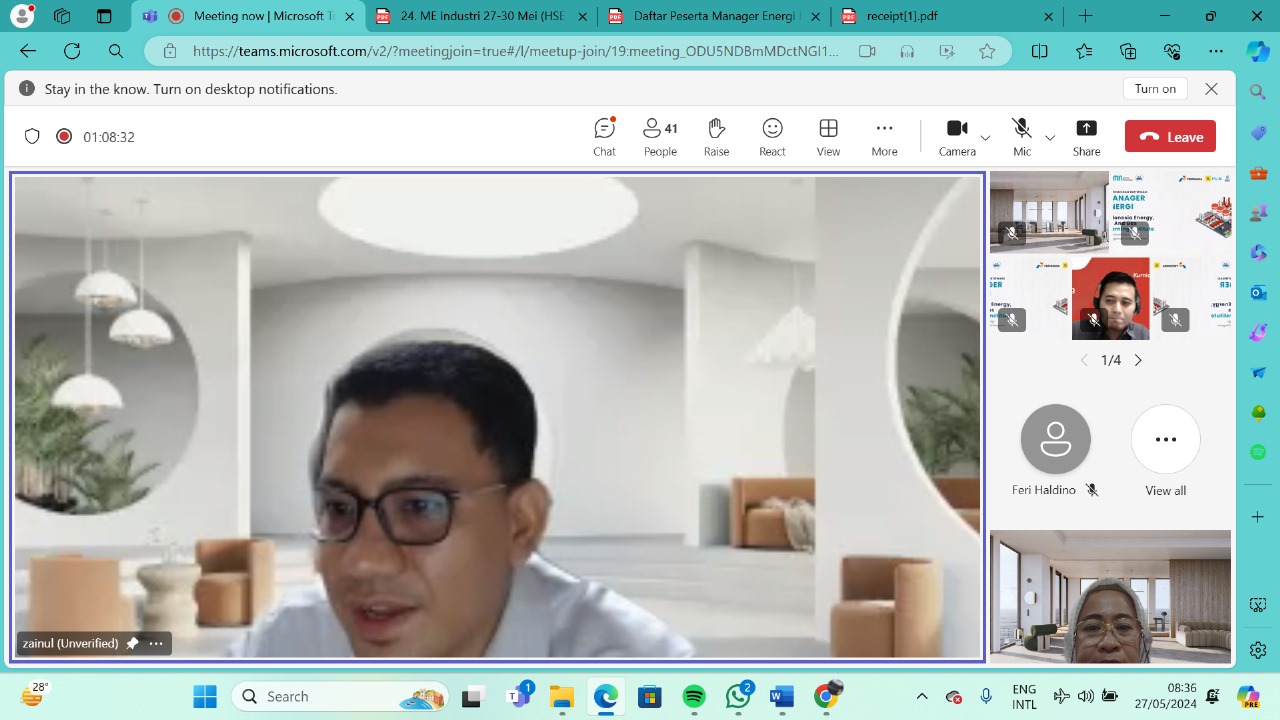Toggle the Mic mute button
The height and width of the screenshot is (720, 1280).
[1021, 137]
